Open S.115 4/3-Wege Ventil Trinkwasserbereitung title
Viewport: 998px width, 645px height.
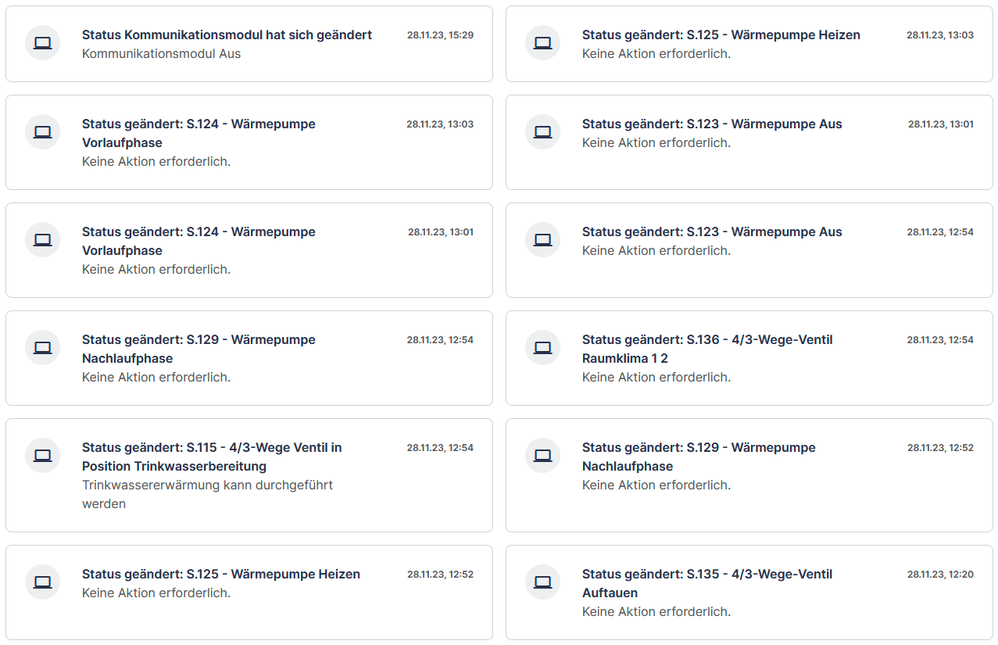(x=211, y=457)
